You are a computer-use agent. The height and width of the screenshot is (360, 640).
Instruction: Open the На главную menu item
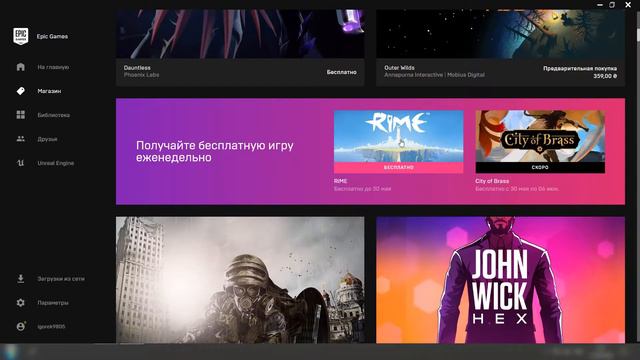[x=53, y=67]
